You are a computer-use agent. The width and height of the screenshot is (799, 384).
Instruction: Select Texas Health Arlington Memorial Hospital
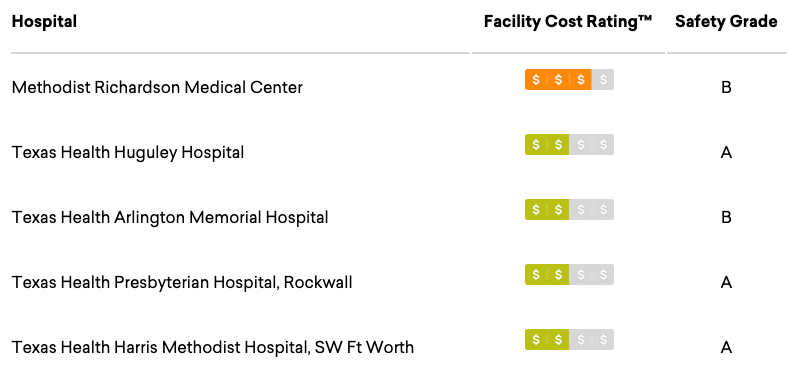[x=170, y=217]
